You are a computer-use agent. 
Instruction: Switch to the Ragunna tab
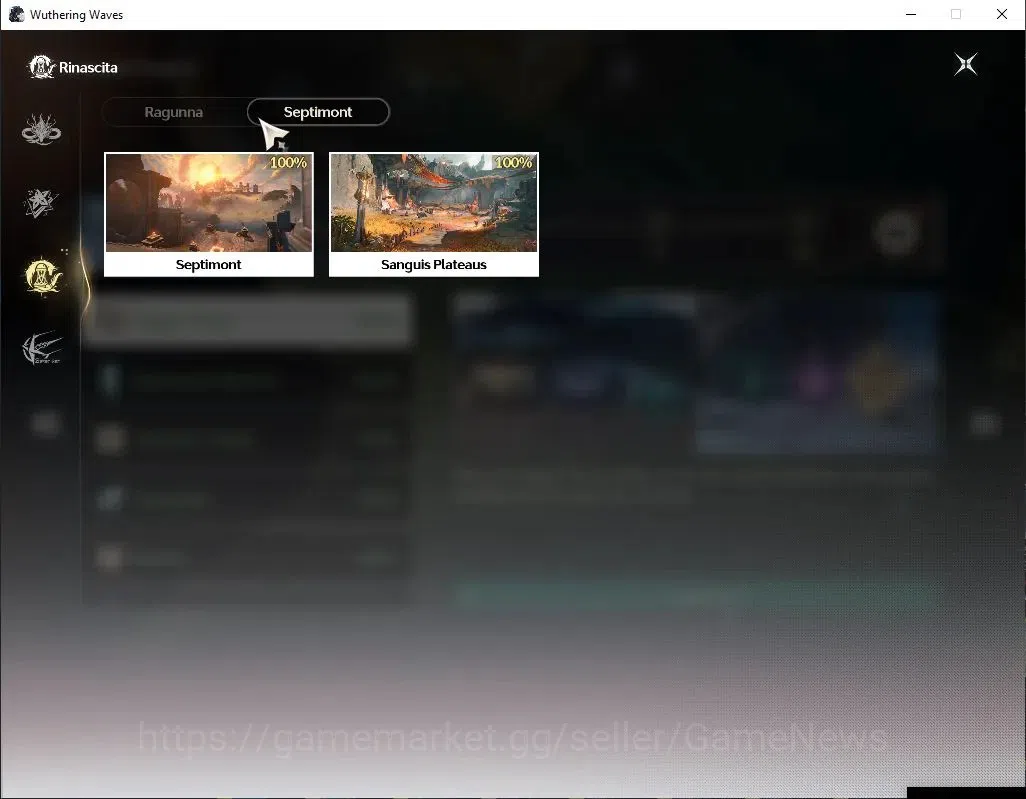173,112
